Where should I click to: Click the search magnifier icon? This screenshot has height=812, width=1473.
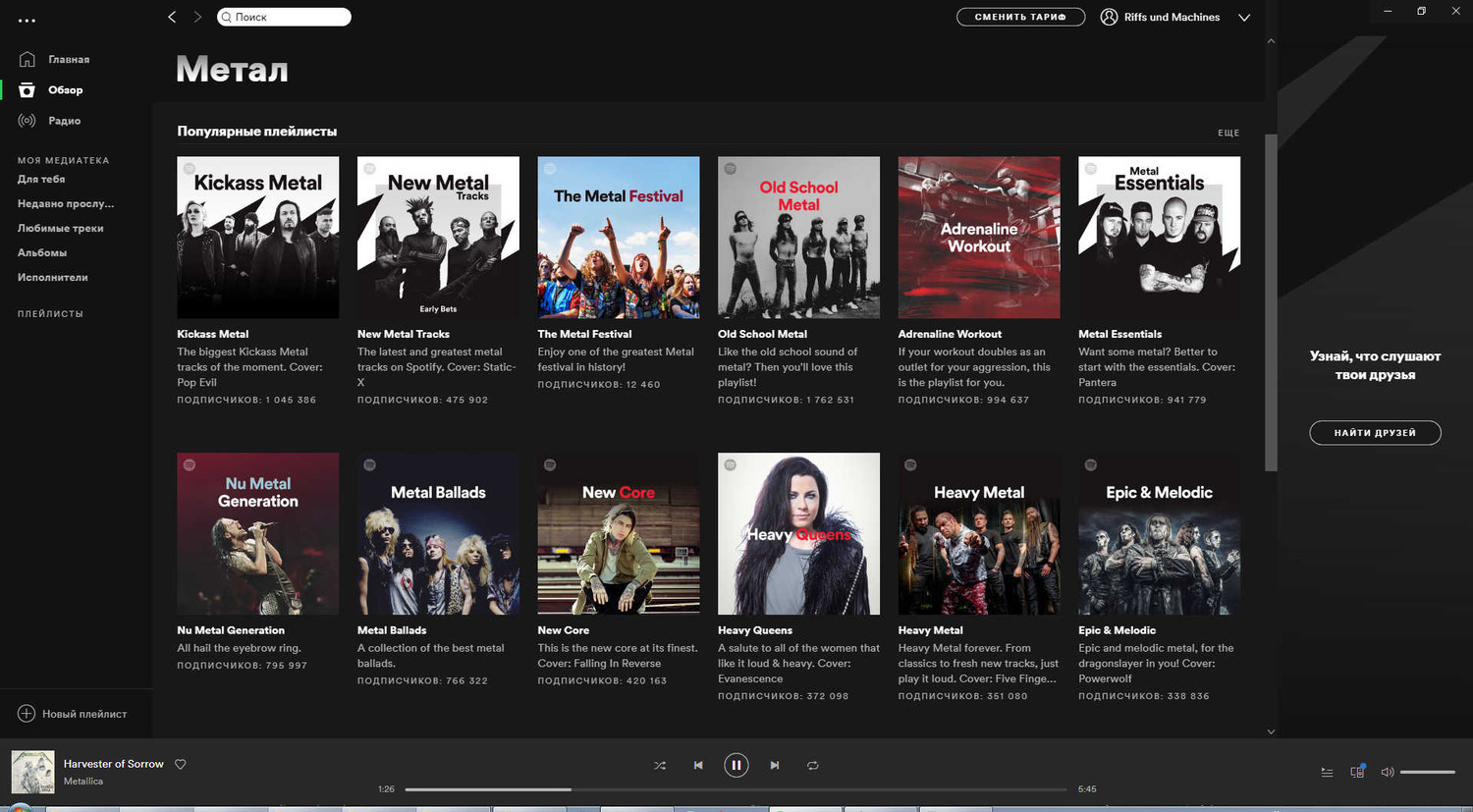click(227, 17)
